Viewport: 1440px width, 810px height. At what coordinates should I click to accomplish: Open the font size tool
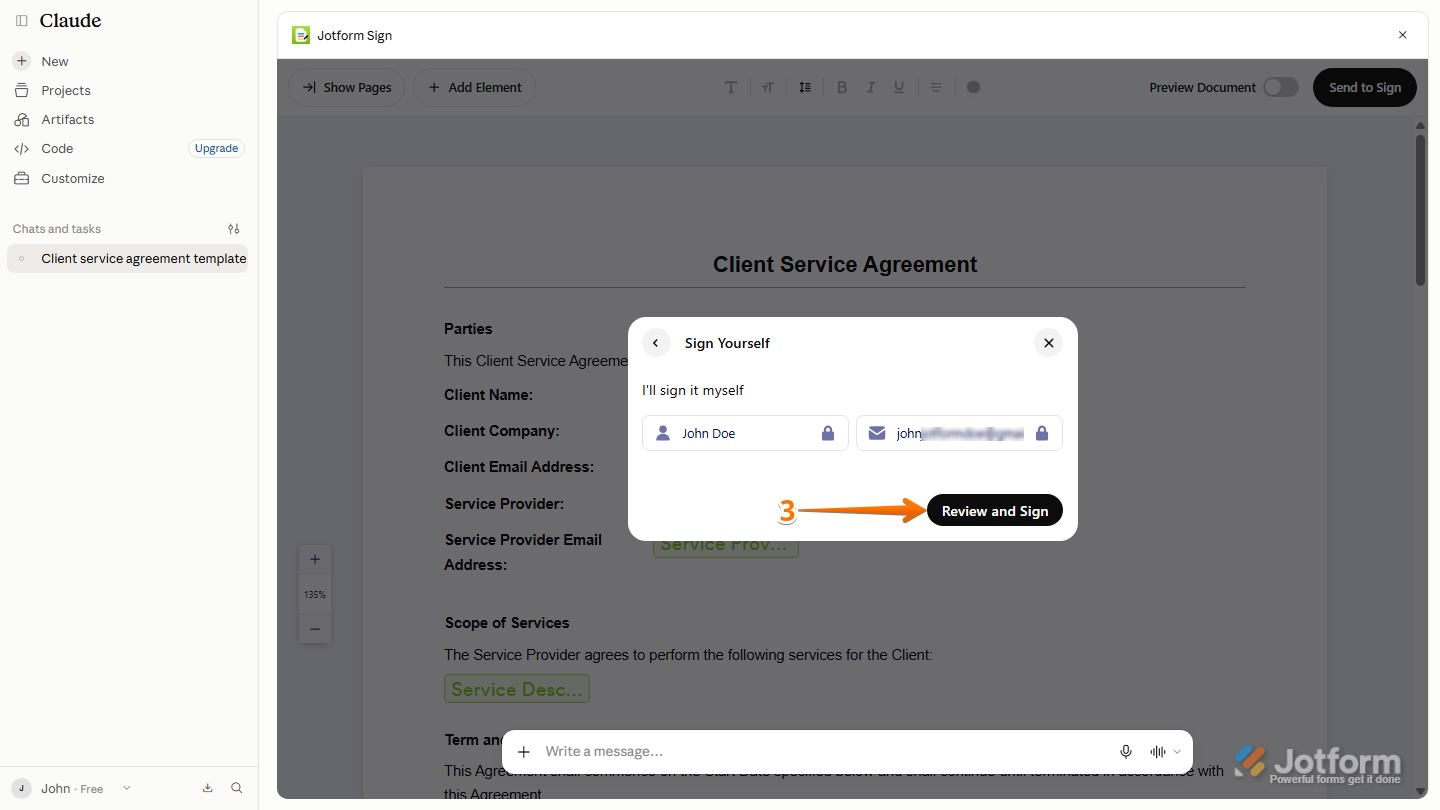pyautogui.click(x=768, y=87)
